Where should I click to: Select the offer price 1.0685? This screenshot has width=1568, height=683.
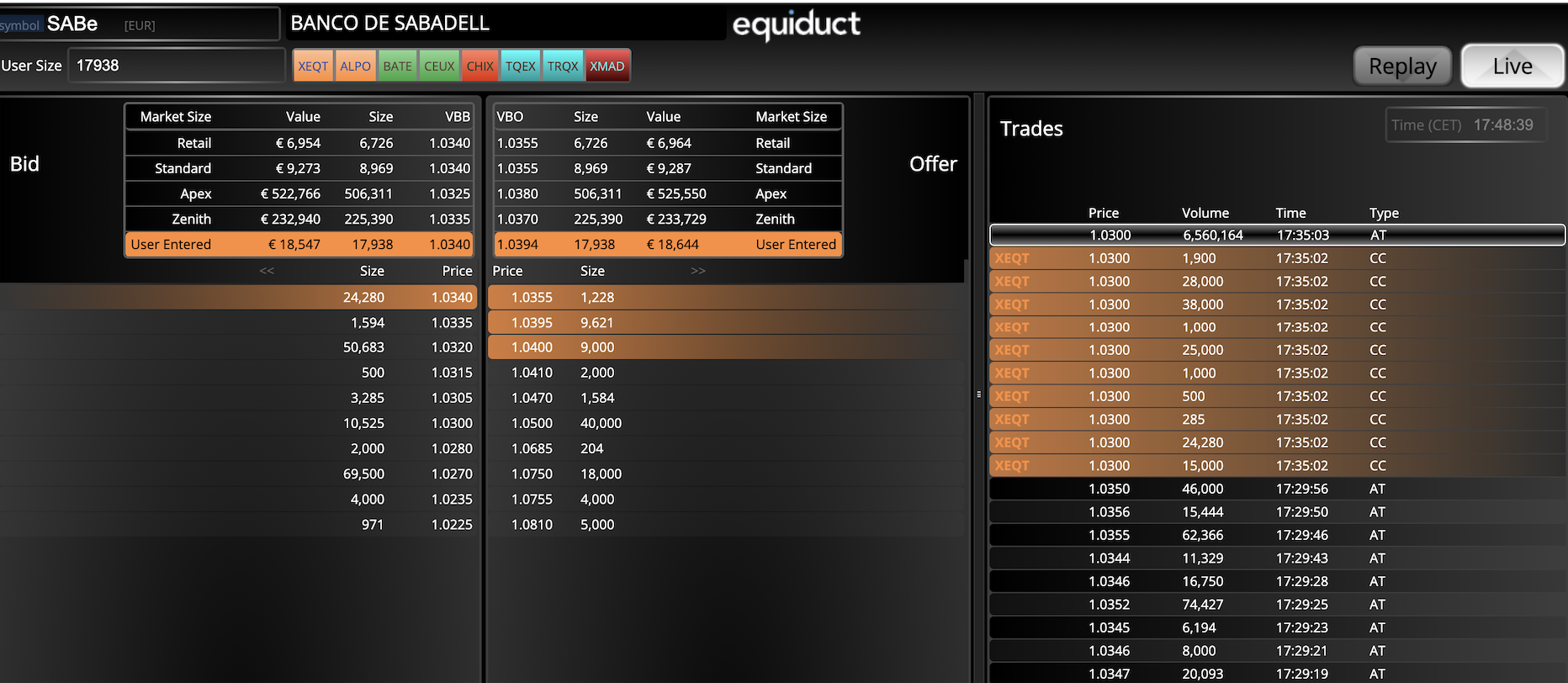532,449
